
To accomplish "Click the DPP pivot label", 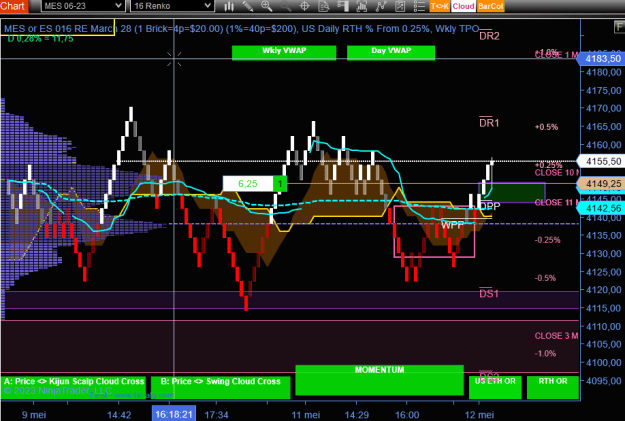I will click(x=490, y=206).
